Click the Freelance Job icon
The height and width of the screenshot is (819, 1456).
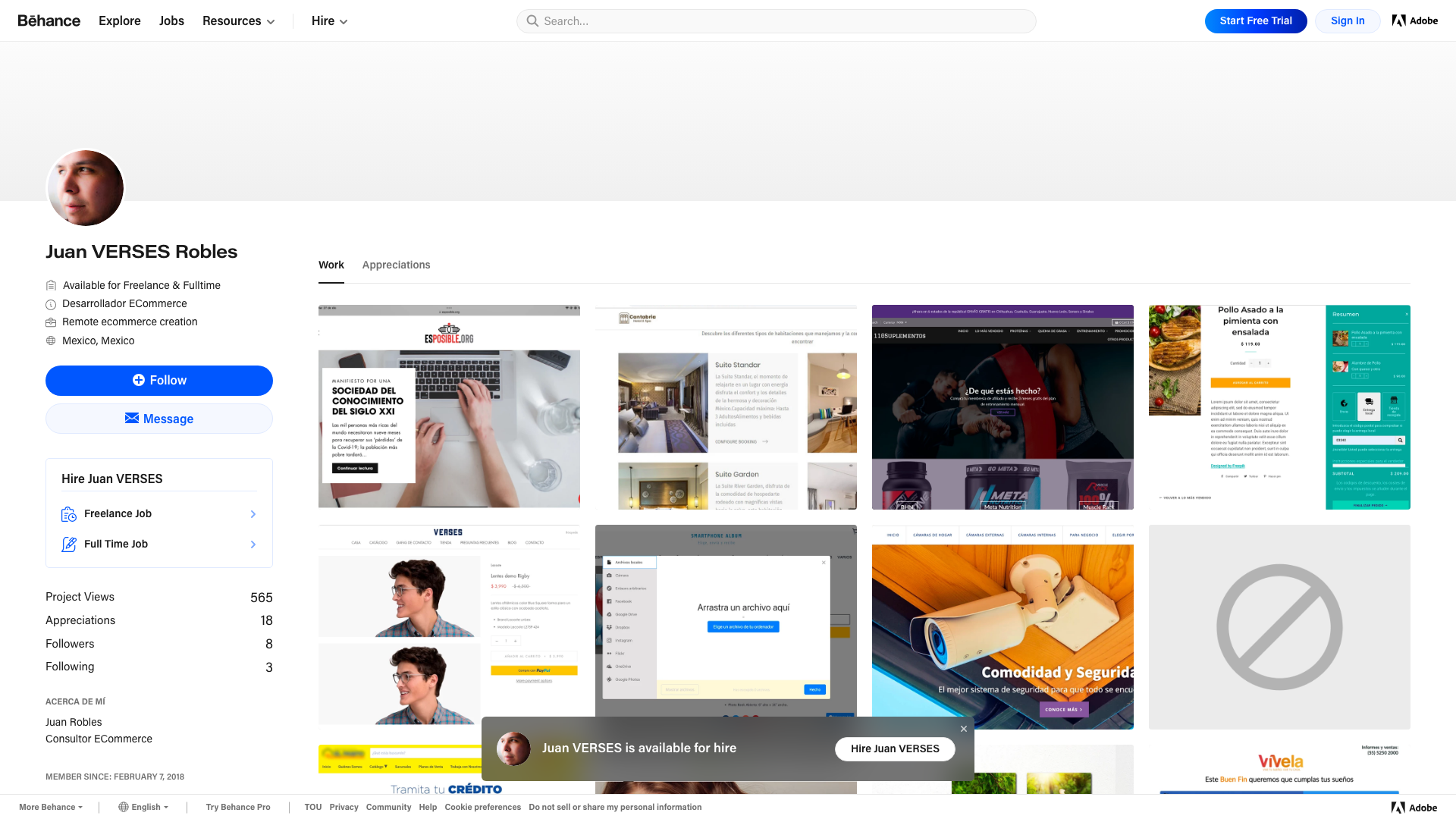coord(69,514)
